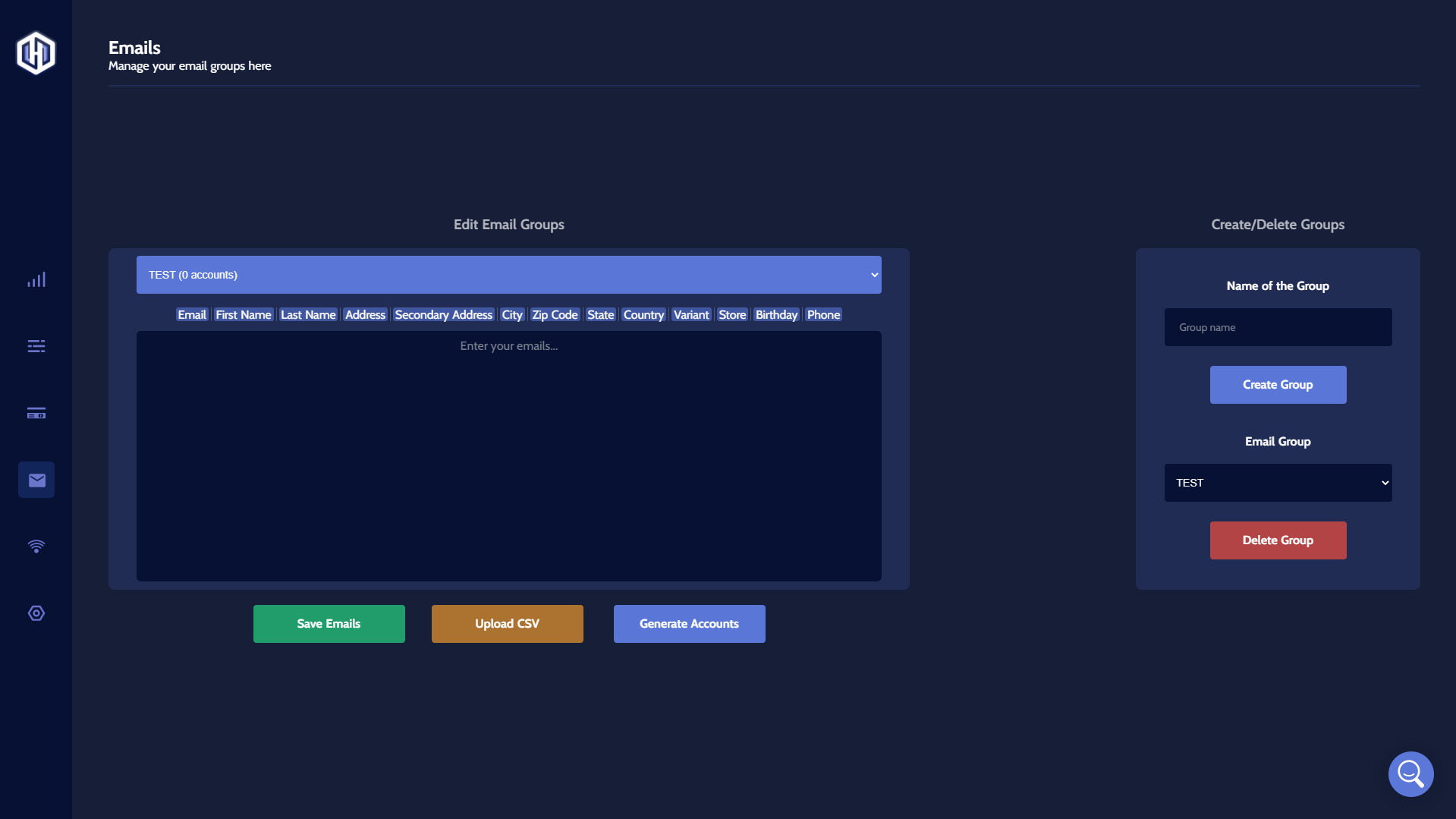Select the Secondary Address field tag
Image resolution: width=1456 pixels, height=819 pixels.
click(443, 315)
